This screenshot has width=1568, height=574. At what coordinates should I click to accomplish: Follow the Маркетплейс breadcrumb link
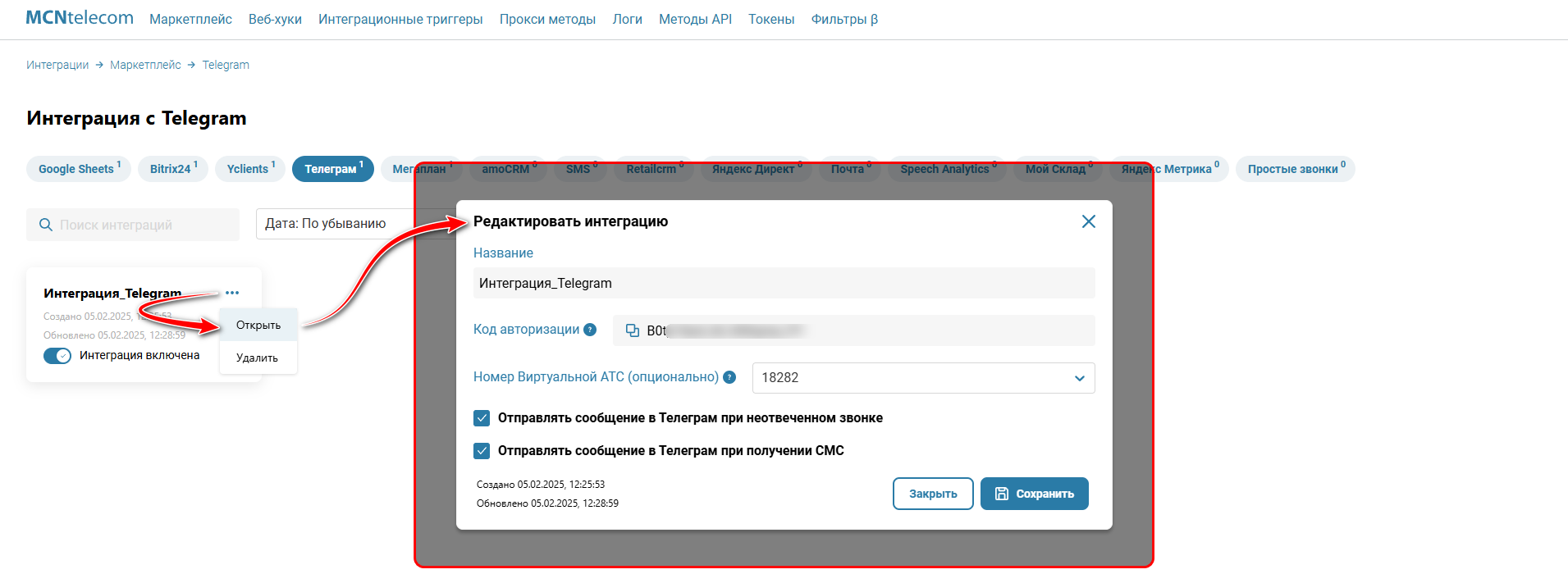[x=145, y=65]
